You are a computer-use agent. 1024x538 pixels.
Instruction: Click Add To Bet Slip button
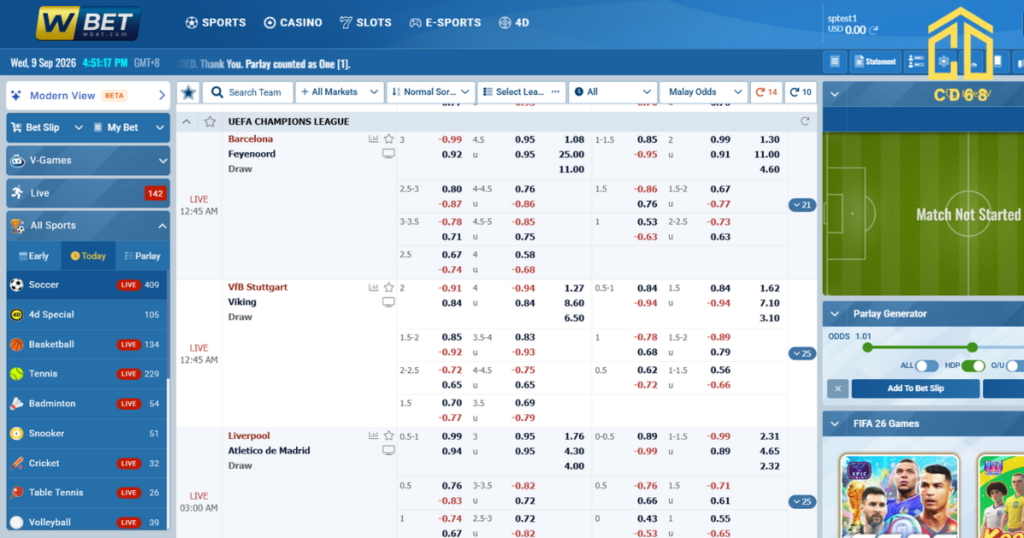916,388
